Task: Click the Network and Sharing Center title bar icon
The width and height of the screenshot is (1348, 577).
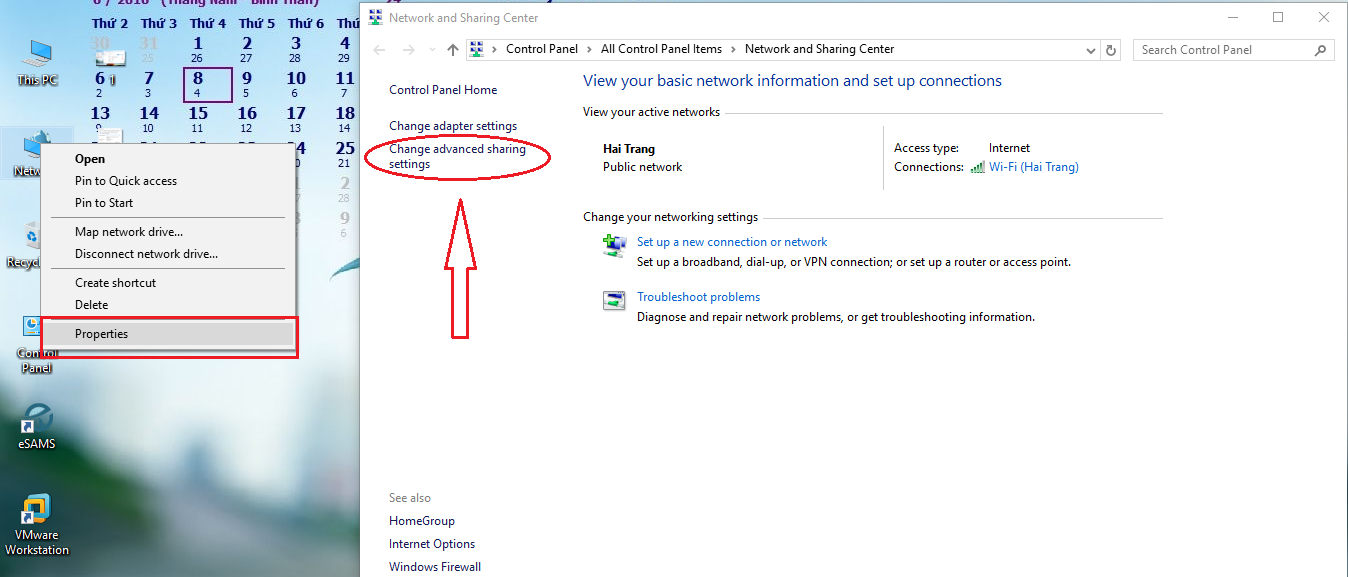Action: 375,17
